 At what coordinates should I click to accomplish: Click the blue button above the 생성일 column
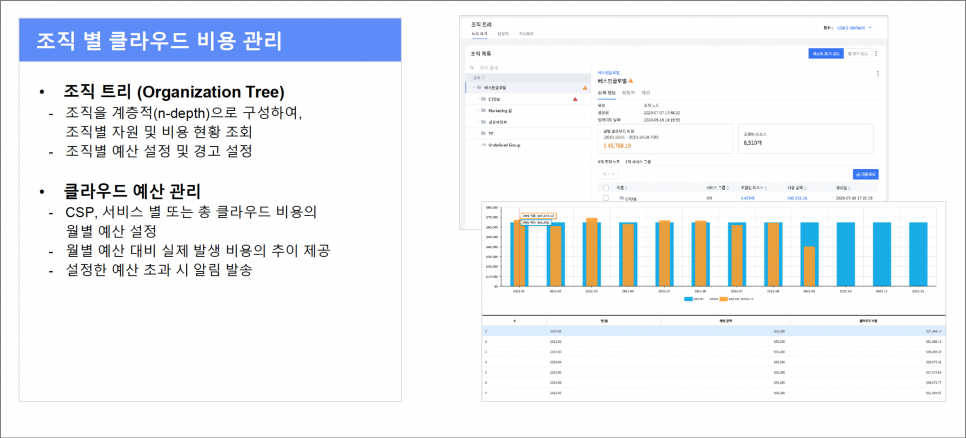click(866, 174)
